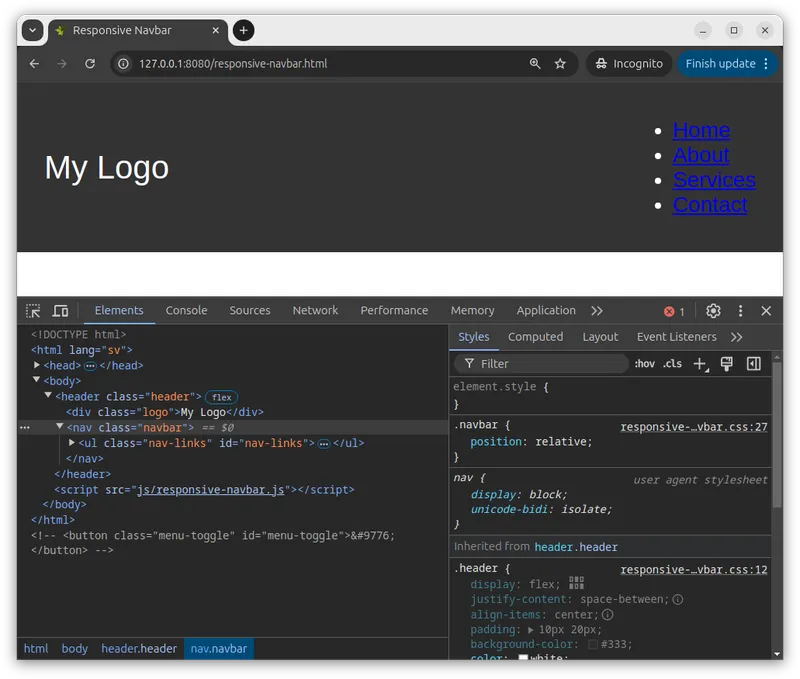Open the Computed styles tab
Screen dimensions: 800x679
coord(535,337)
